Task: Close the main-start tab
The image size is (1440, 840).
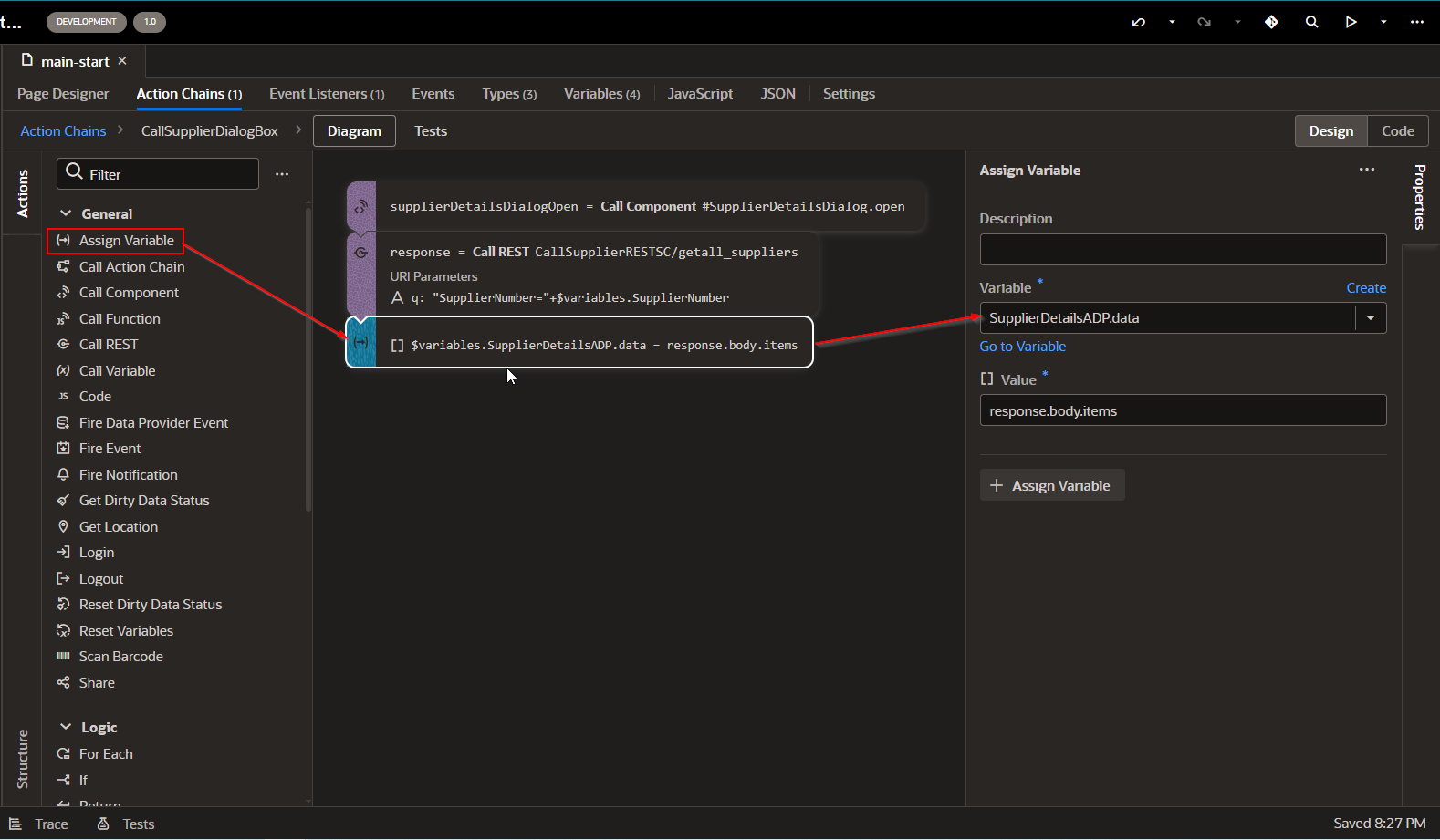Action: tap(122, 60)
